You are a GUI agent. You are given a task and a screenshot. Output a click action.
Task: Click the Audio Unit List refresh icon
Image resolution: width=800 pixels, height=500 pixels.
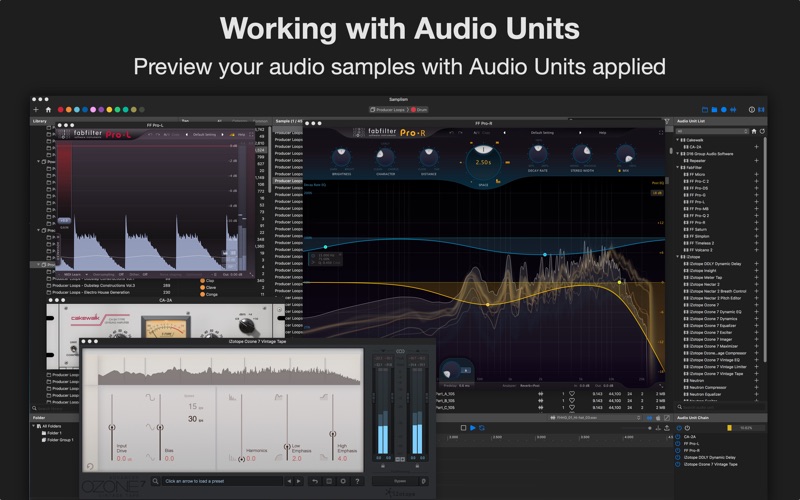click(x=762, y=132)
